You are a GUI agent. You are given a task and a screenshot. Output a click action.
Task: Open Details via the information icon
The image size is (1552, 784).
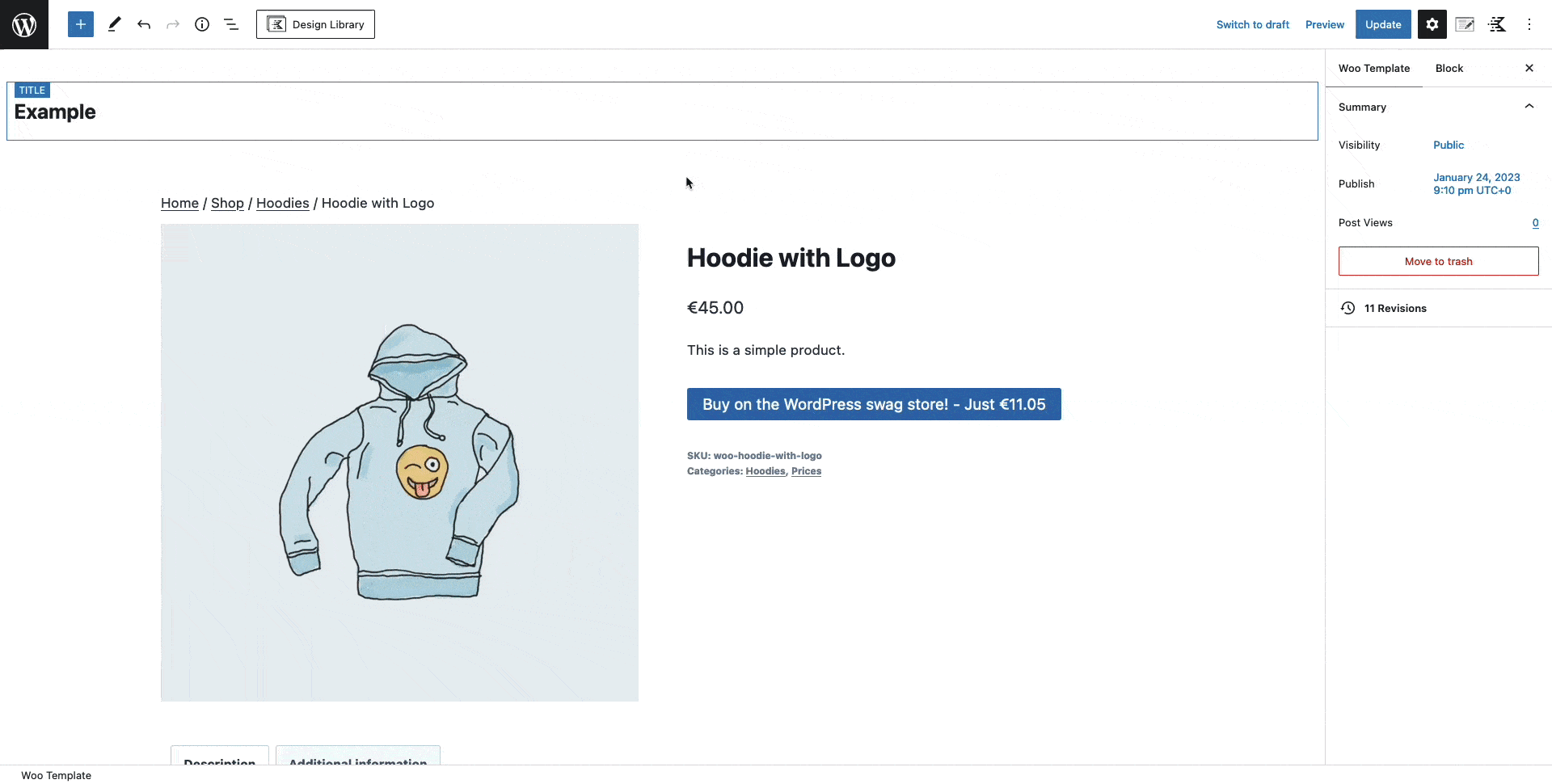click(x=202, y=24)
